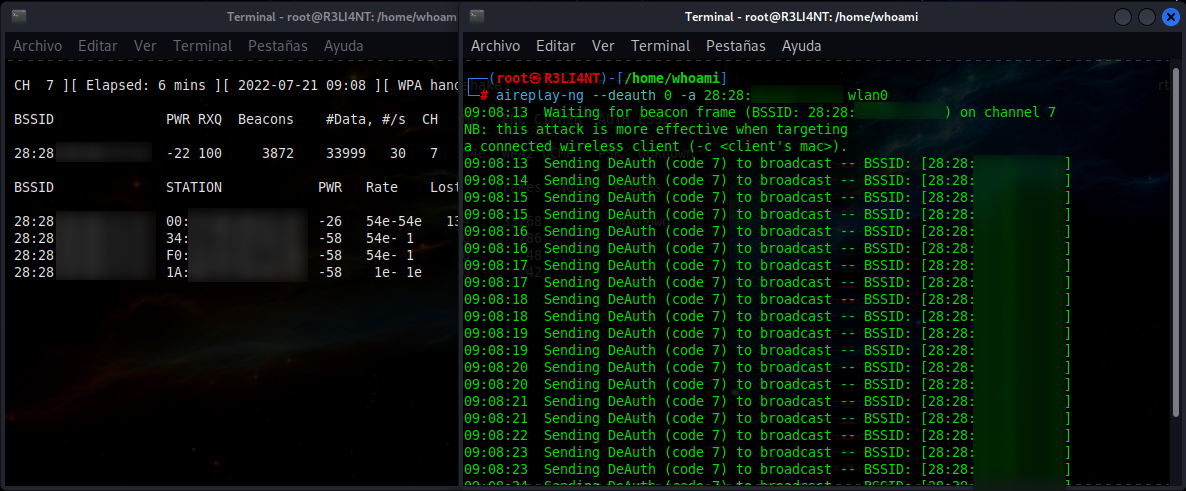Image resolution: width=1186 pixels, height=491 pixels.
Task: Click the 'aireplay-ng' command word
Action: [540, 95]
